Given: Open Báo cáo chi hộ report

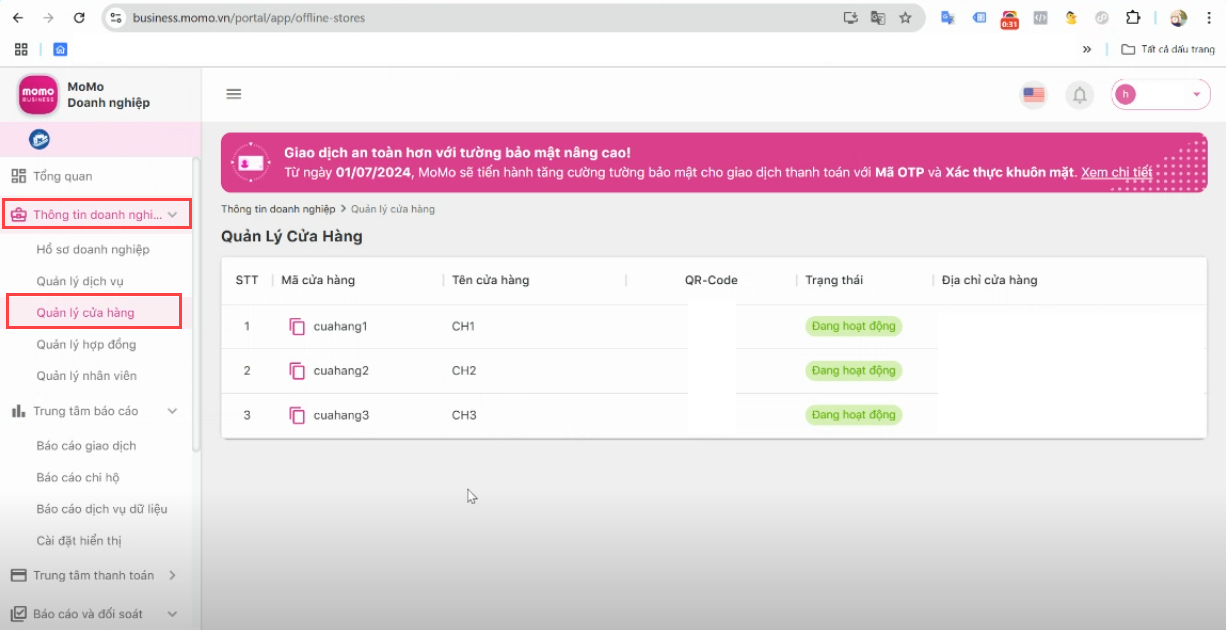Looking at the screenshot, I should point(78,478).
